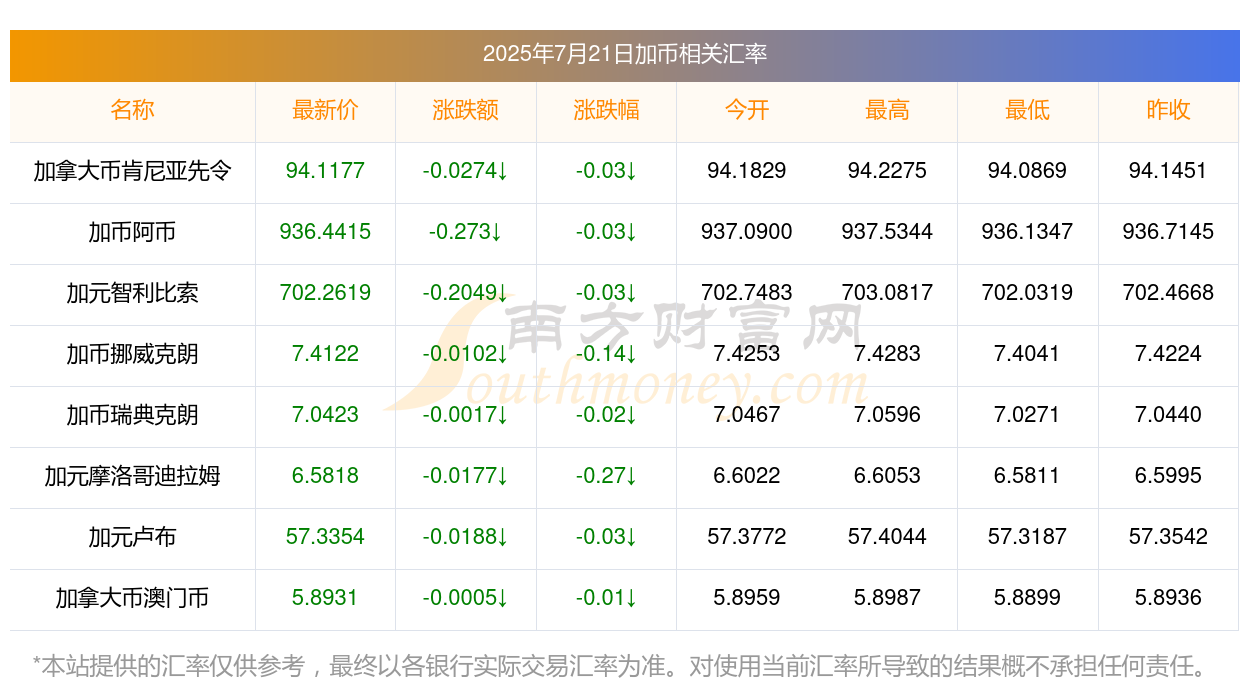1250x698 pixels.
Task: Click the 昨收 column header
Action: click(x=1168, y=110)
